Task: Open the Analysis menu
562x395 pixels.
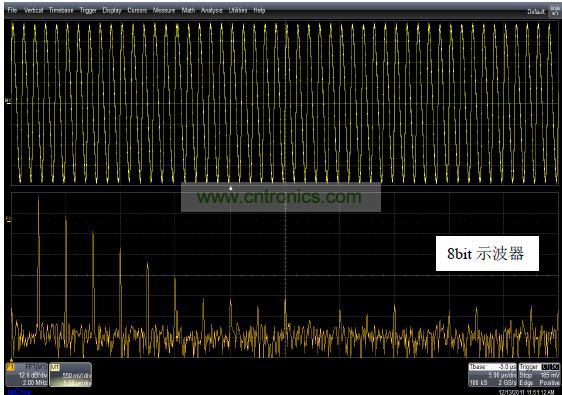Action: pyautogui.click(x=212, y=10)
